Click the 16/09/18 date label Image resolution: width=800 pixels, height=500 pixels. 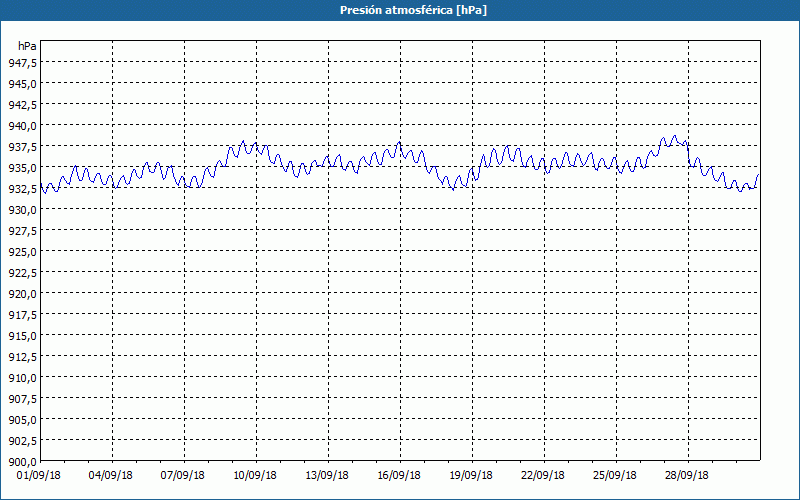(399, 475)
